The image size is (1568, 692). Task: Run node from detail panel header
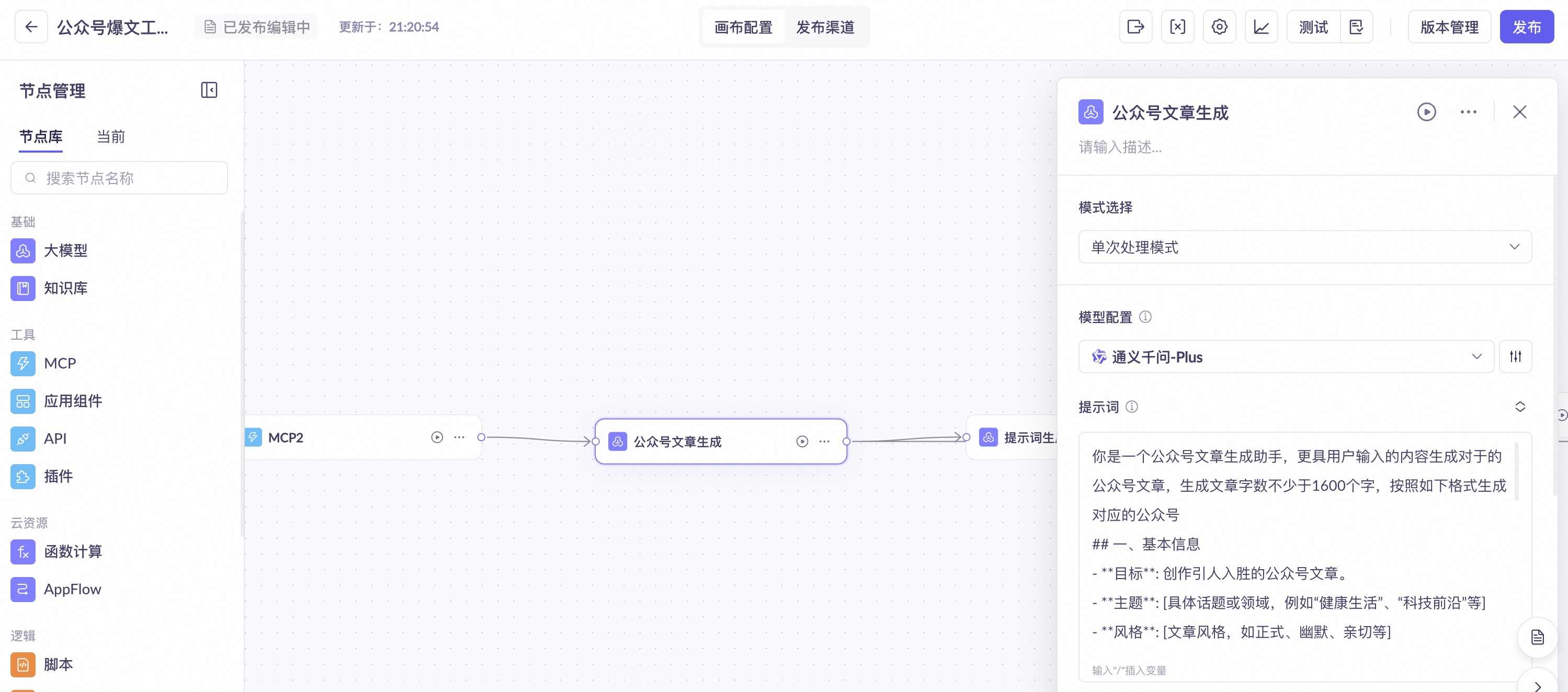pyautogui.click(x=1426, y=112)
